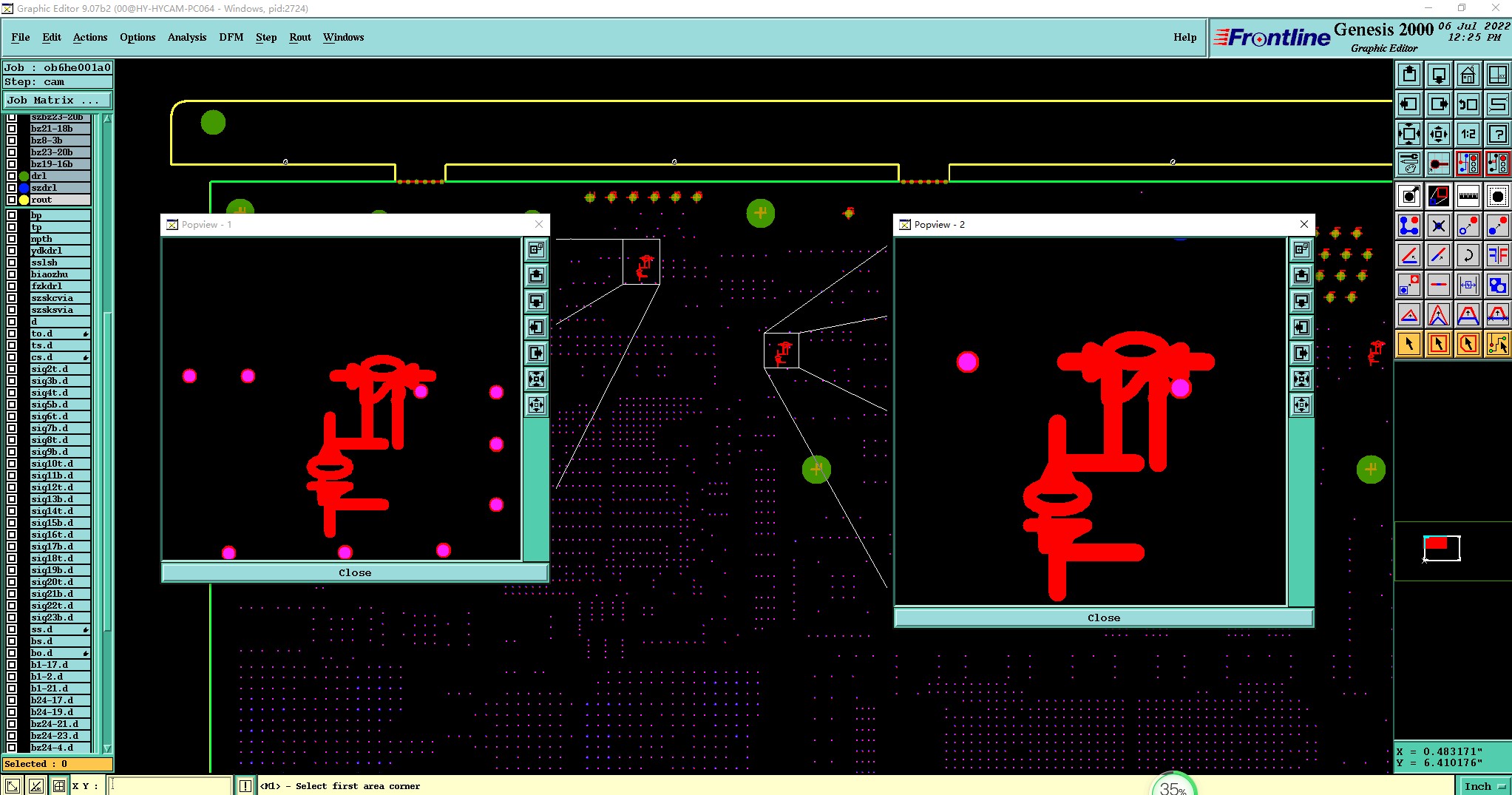Open the Actions menu

[x=90, y=37]
